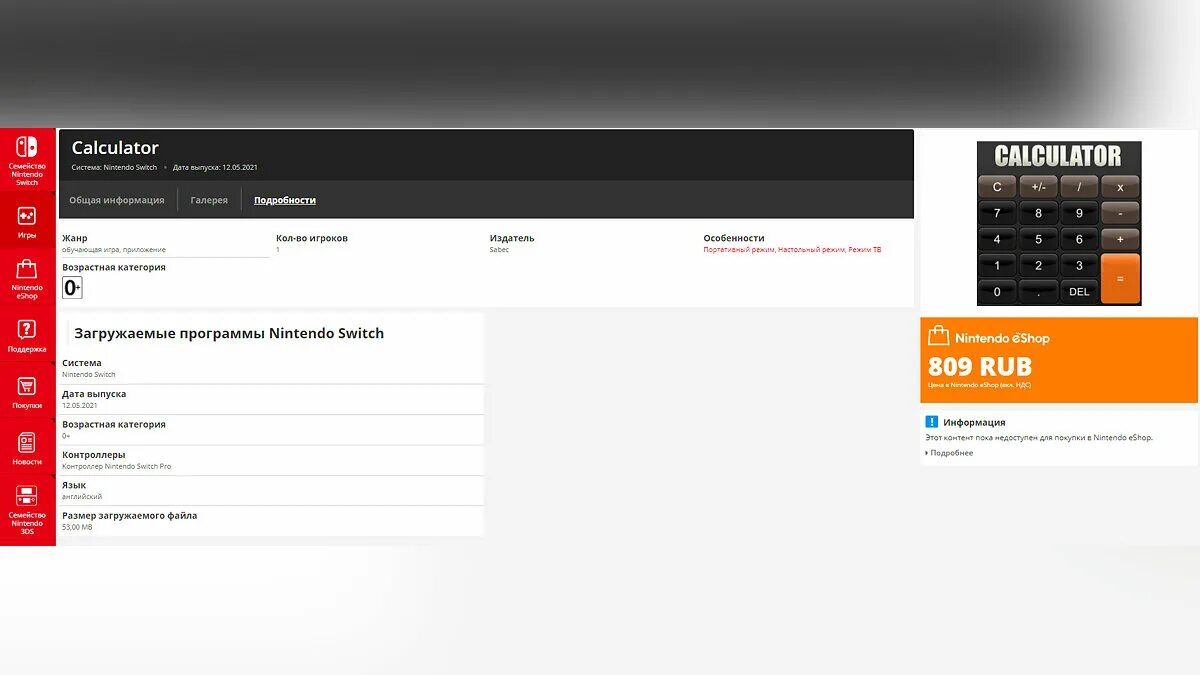Image resolution: width=1200 pixels, height=675 pixels.
Task: Click the header text Система: Nintendo Switch
Action: 114,168
